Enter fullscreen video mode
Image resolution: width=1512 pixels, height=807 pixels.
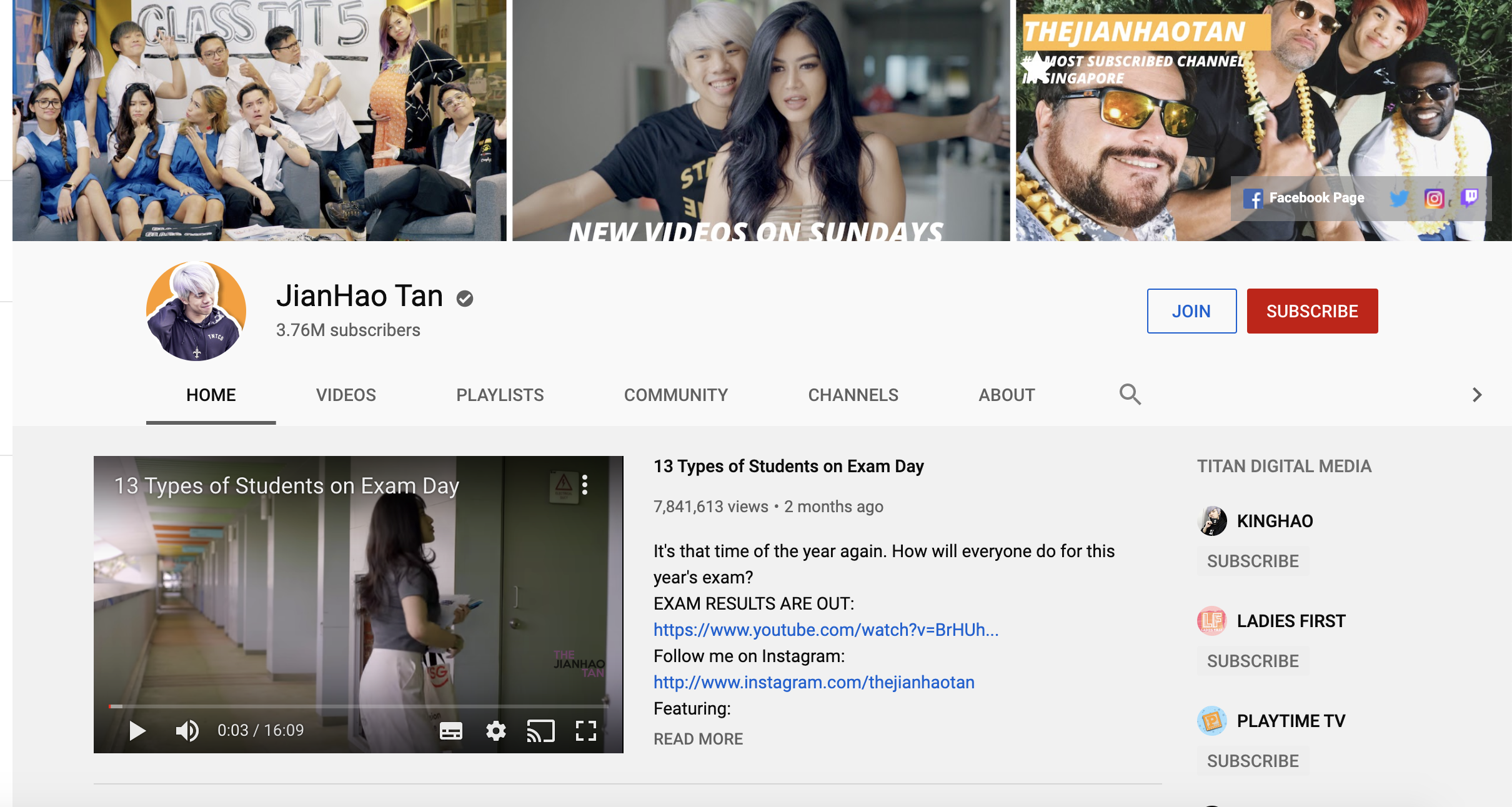click(x=586, y=730)
